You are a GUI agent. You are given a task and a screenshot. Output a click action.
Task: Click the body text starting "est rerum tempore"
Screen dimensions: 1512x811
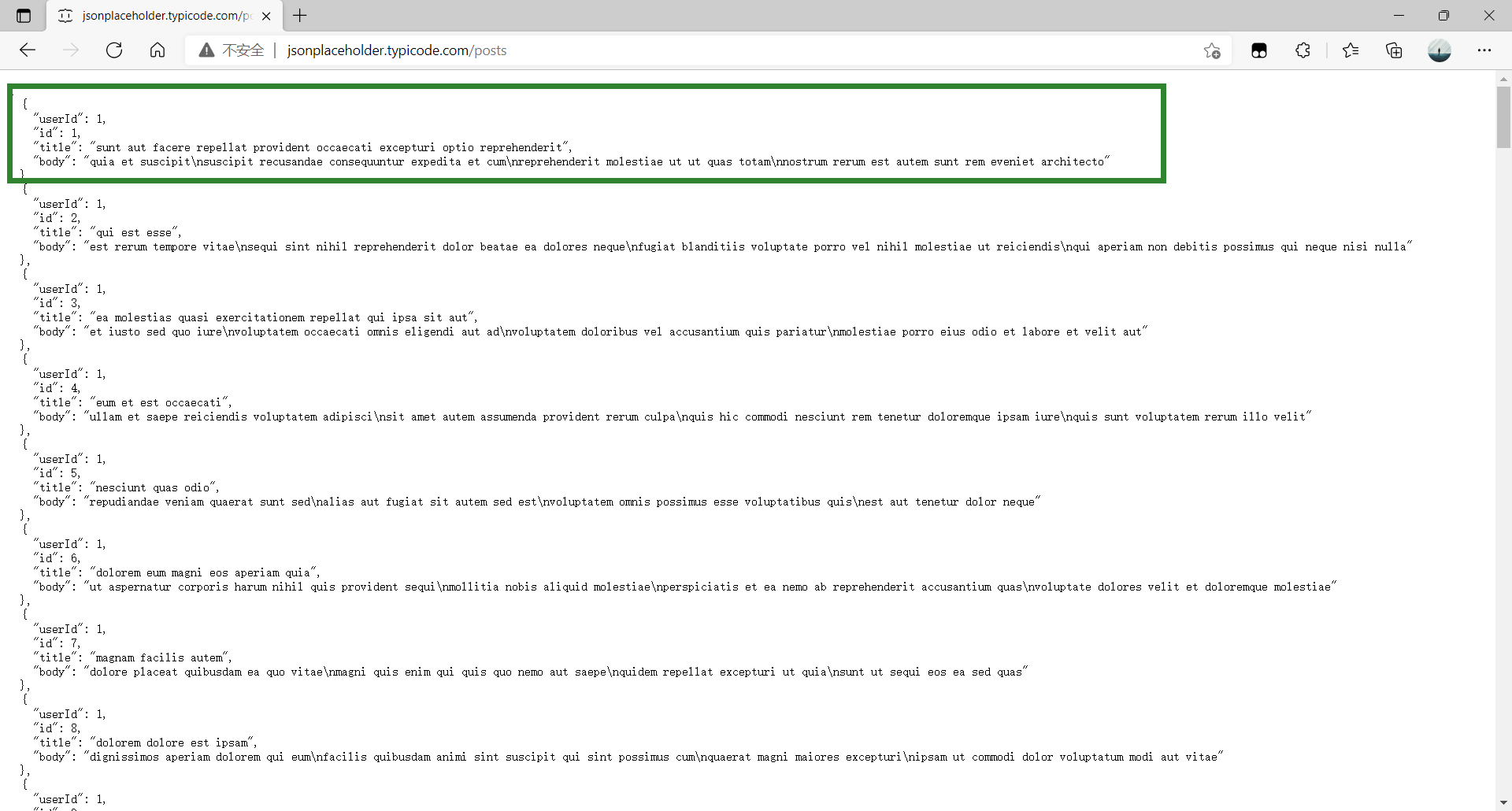[748, 246]
